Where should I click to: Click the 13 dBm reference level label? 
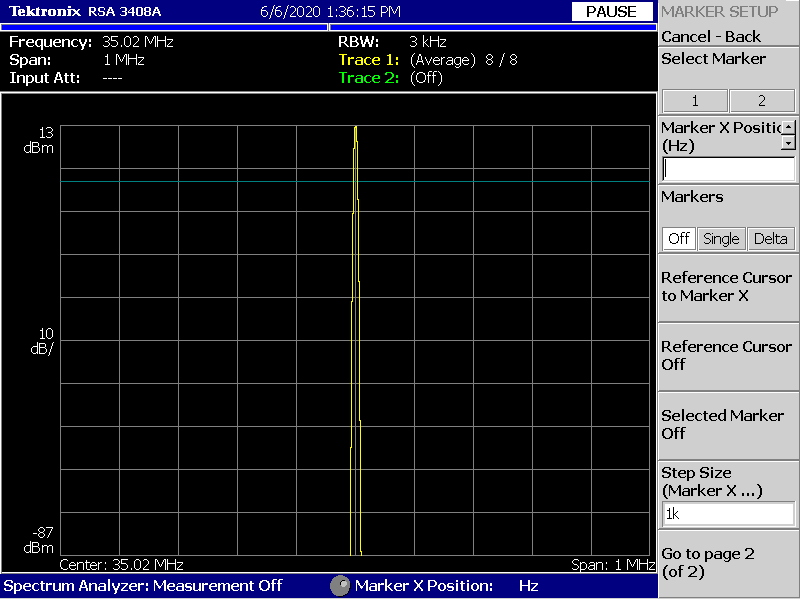pos(39,140)
